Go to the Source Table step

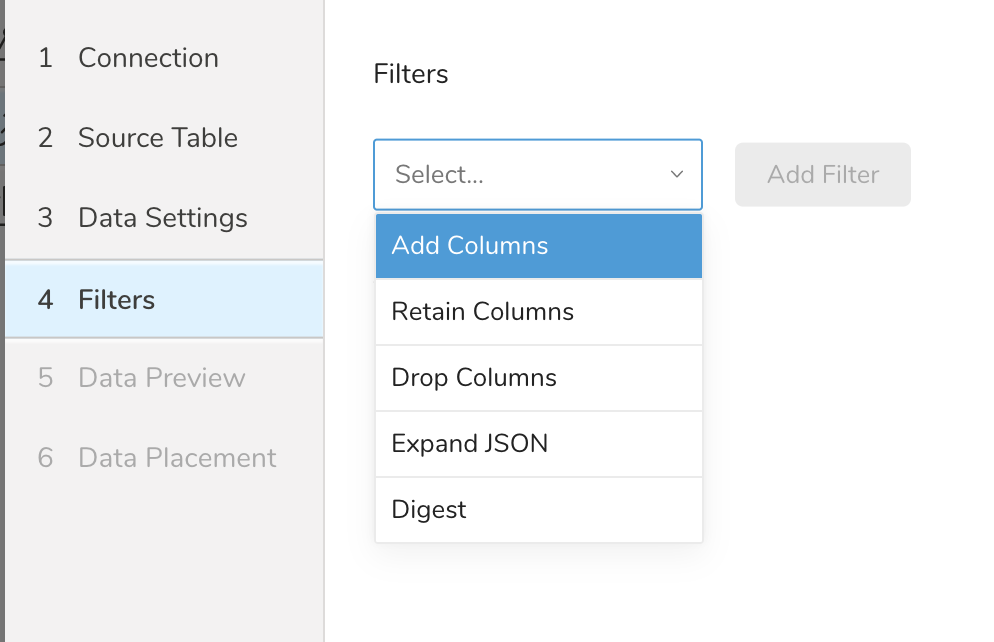157,138
